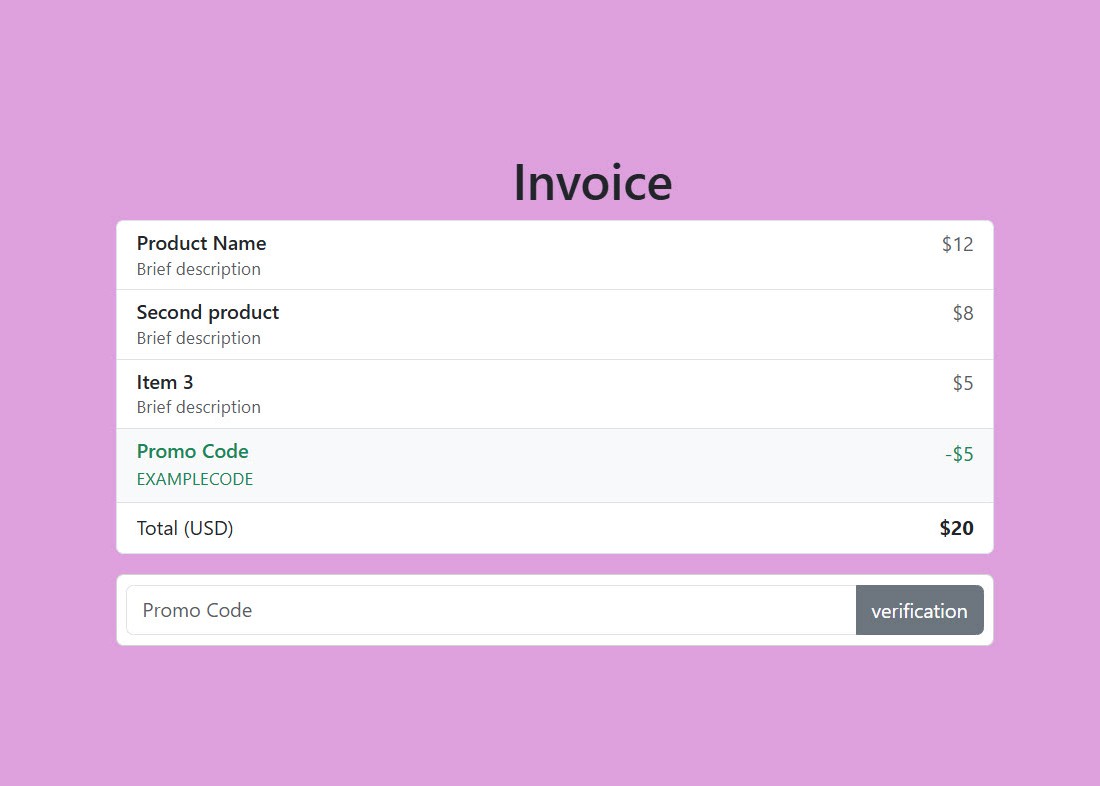Viewport: 1100px width, 786px height.
Task: Select the 'Second product' item title
Action: tap(208, 312)
